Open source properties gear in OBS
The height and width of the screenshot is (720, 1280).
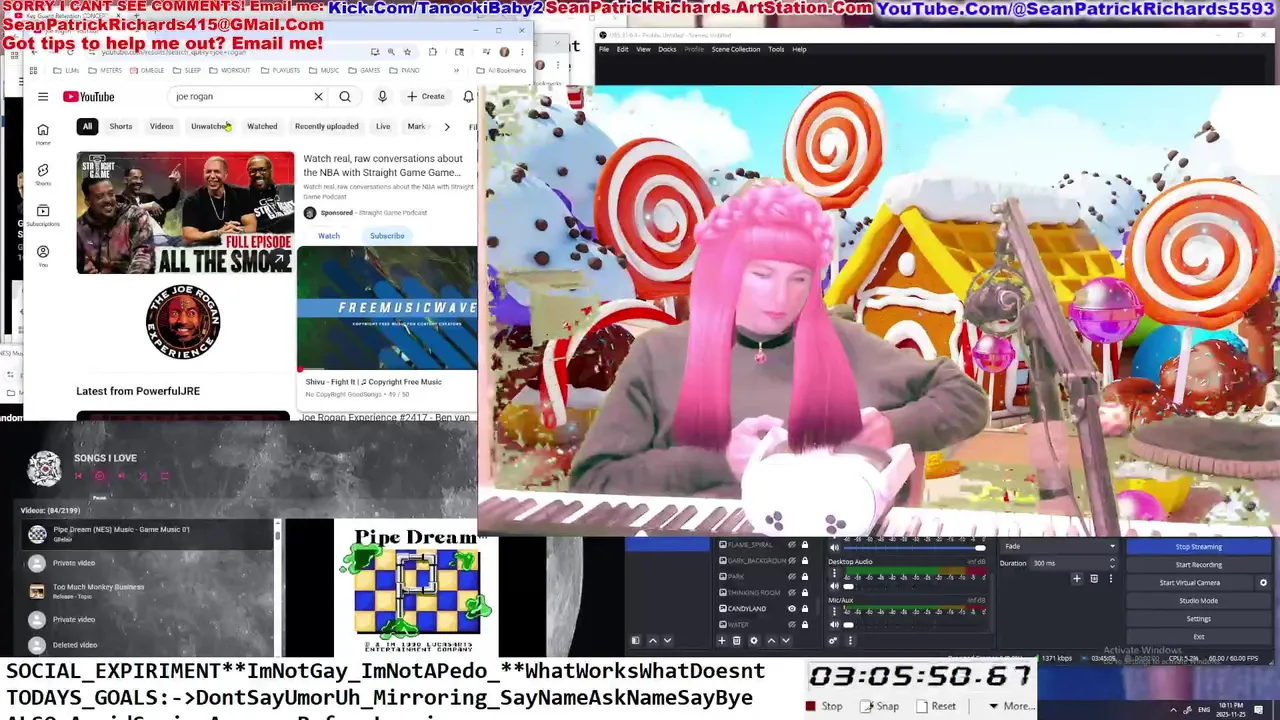[754, 641]
